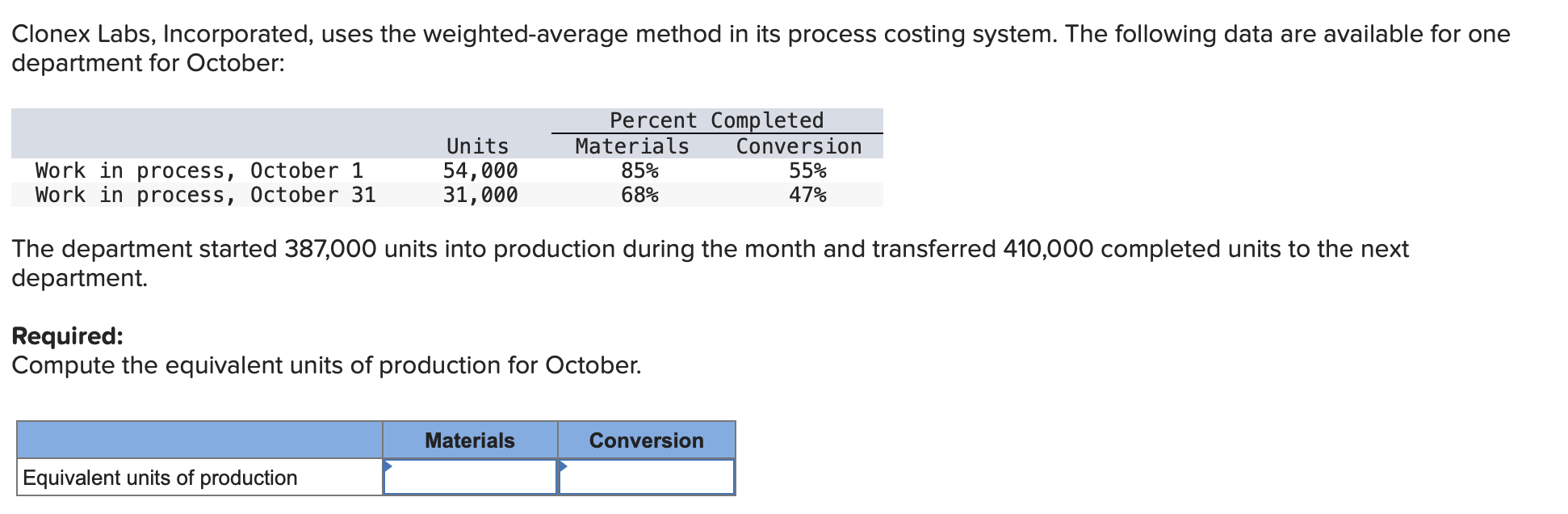The width and height of the screenshot is (1568, 514).
Task: Click the Conversion header in the data table
Action: coord(797,146)
